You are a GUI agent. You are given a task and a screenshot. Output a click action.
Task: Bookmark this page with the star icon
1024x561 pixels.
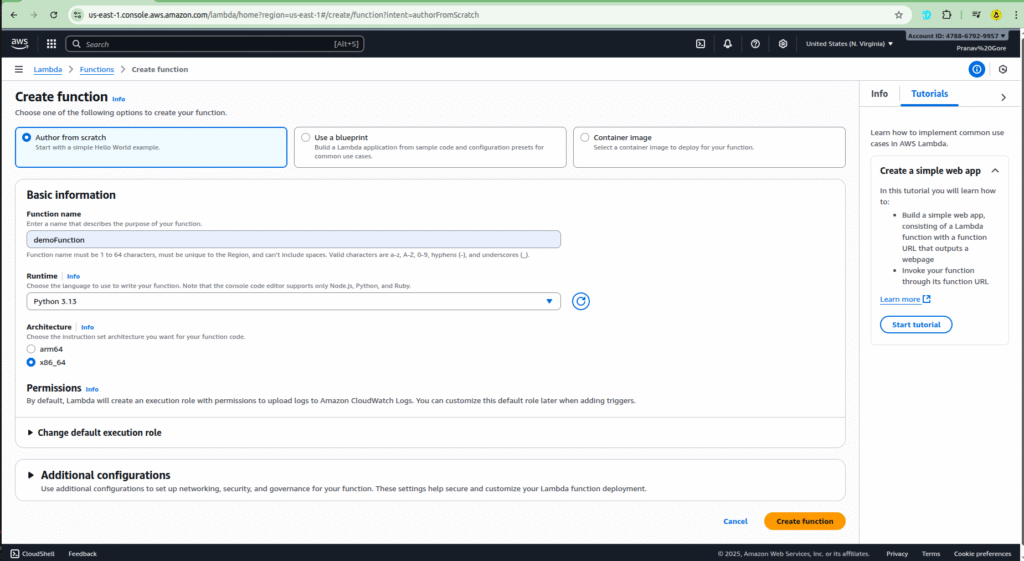click(x=899, y=14)
